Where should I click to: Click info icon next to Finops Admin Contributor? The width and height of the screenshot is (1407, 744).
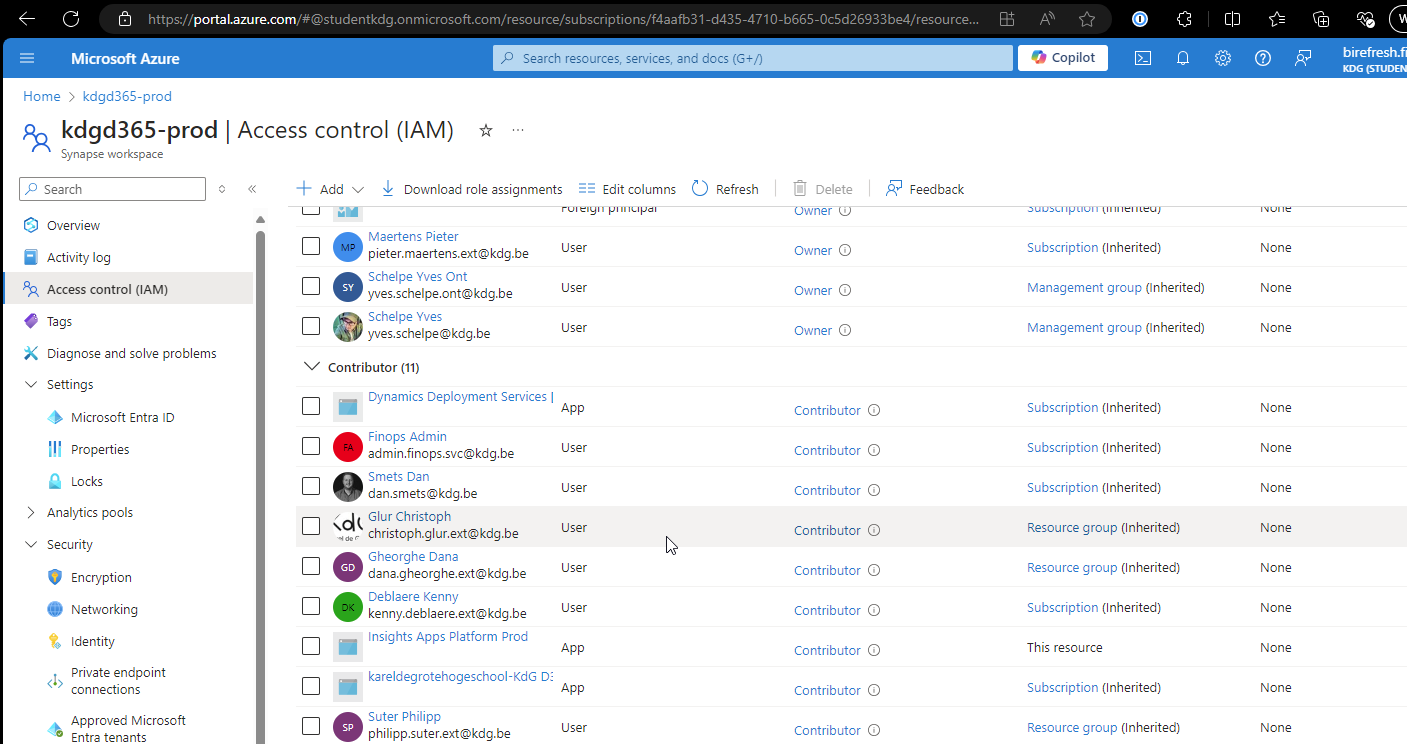(x=874, y=450)
